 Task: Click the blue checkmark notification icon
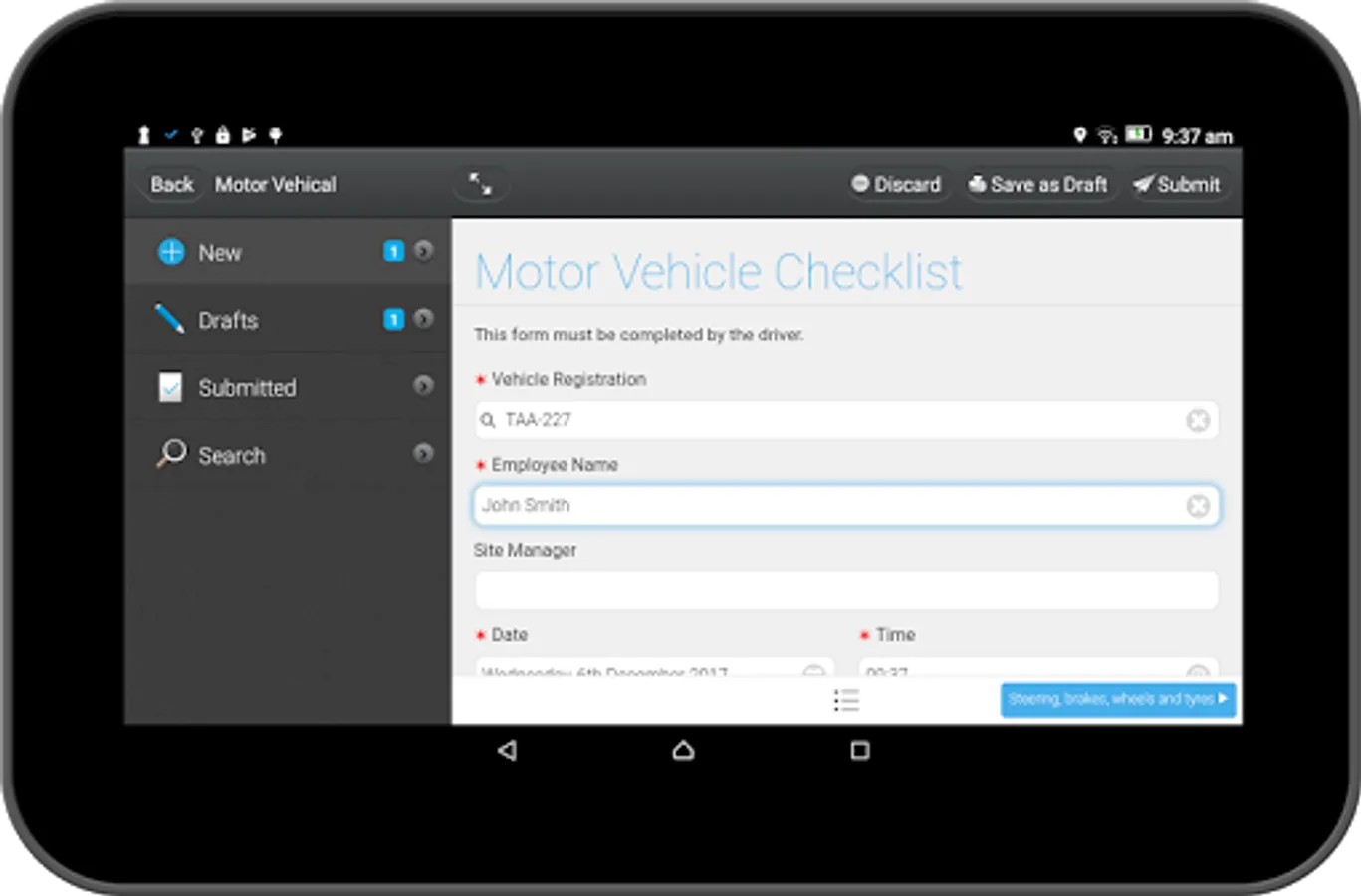tap(171, 134)
